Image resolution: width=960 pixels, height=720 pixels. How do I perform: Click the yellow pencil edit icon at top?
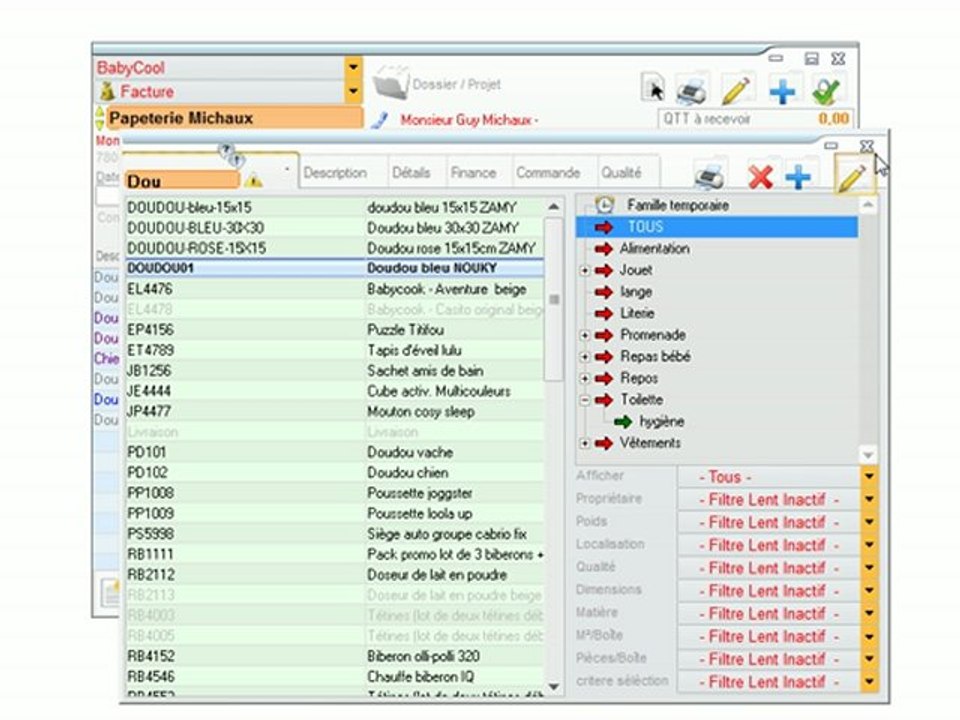click(737, 91)
